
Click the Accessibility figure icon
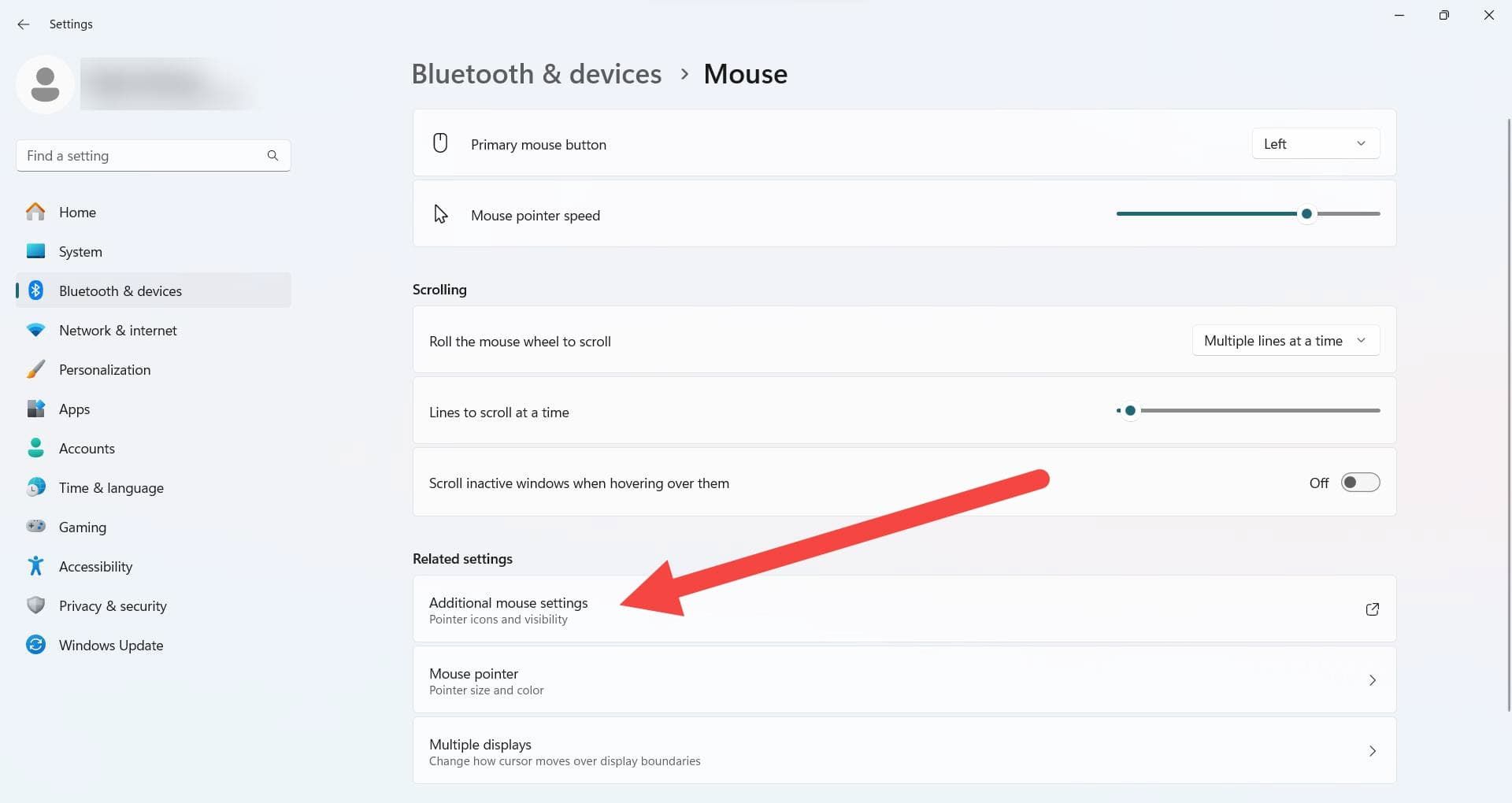coord(35,566)
